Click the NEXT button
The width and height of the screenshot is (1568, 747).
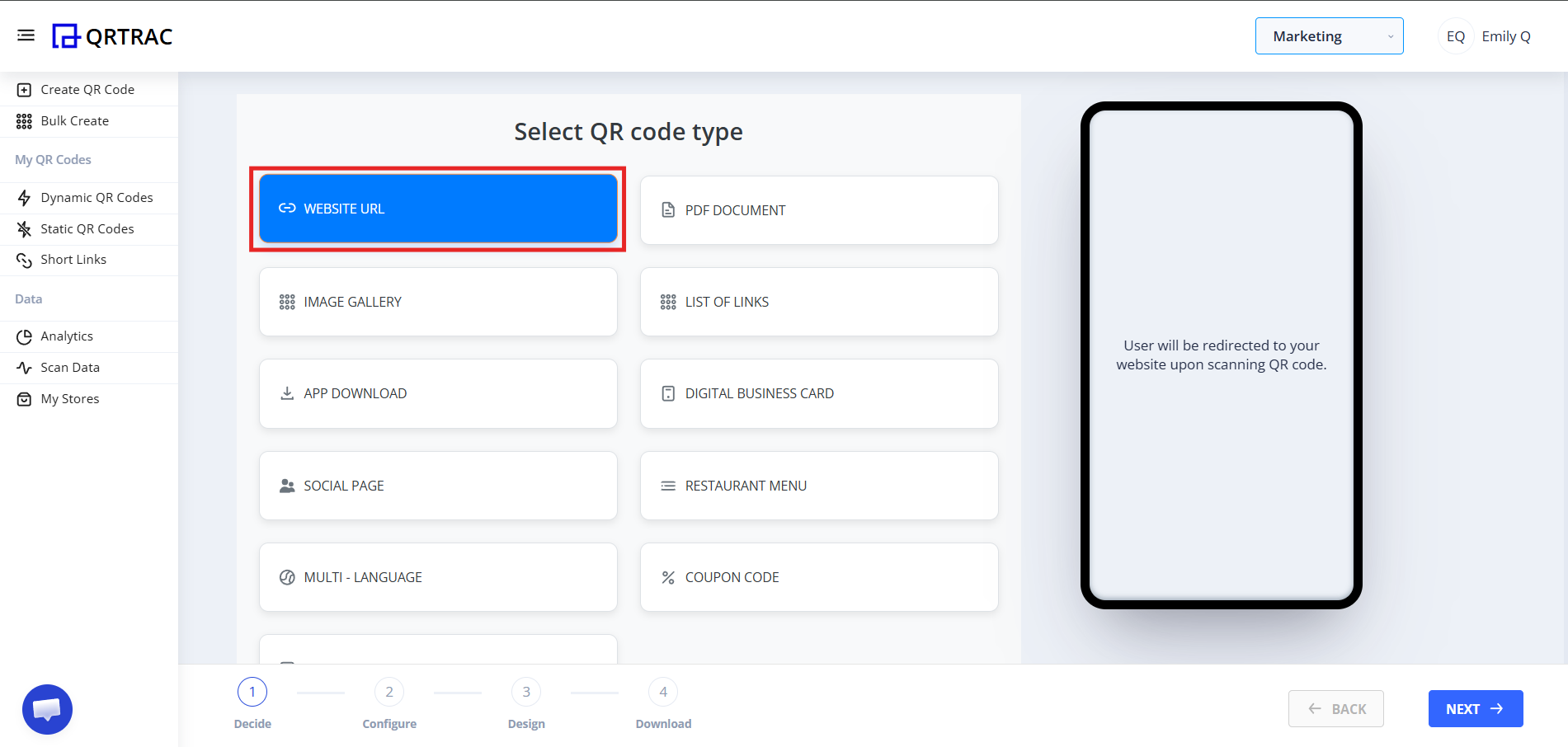click(1475, 708)
